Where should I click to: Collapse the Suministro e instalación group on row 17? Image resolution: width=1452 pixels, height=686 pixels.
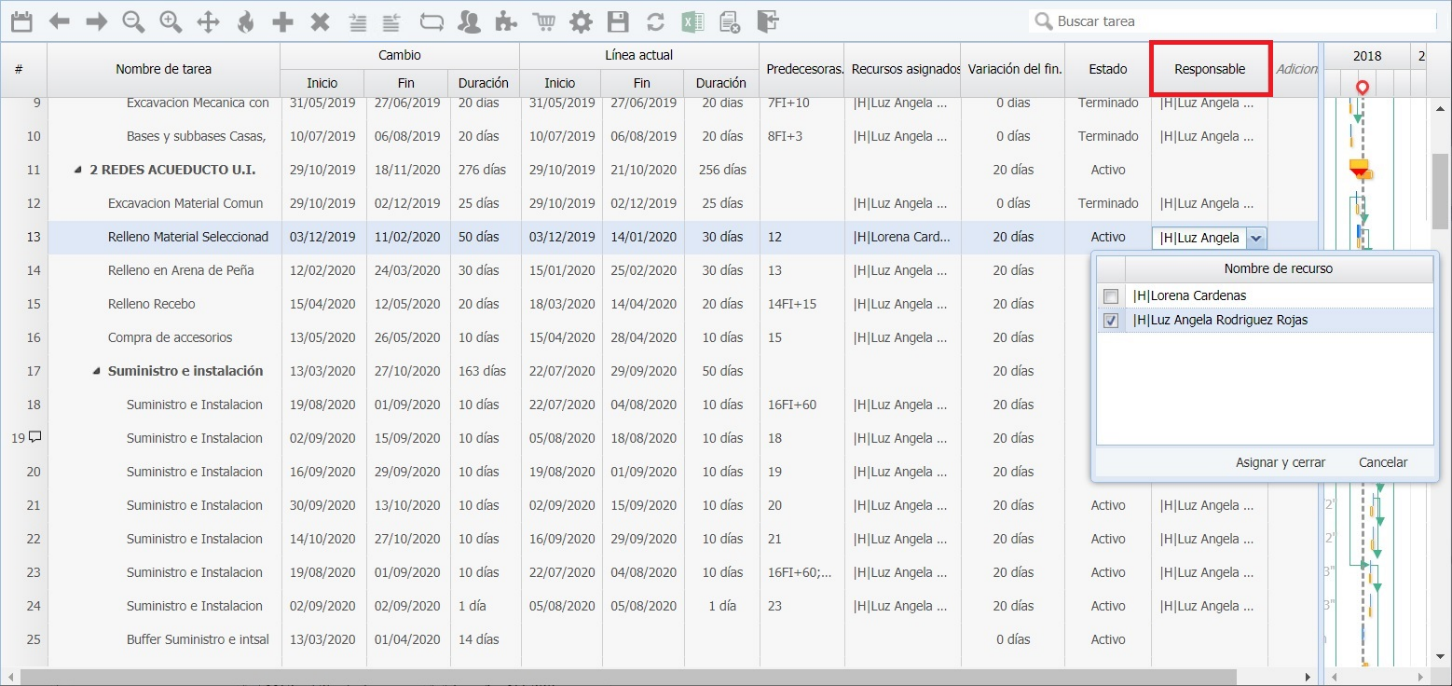tap(97, 371)
